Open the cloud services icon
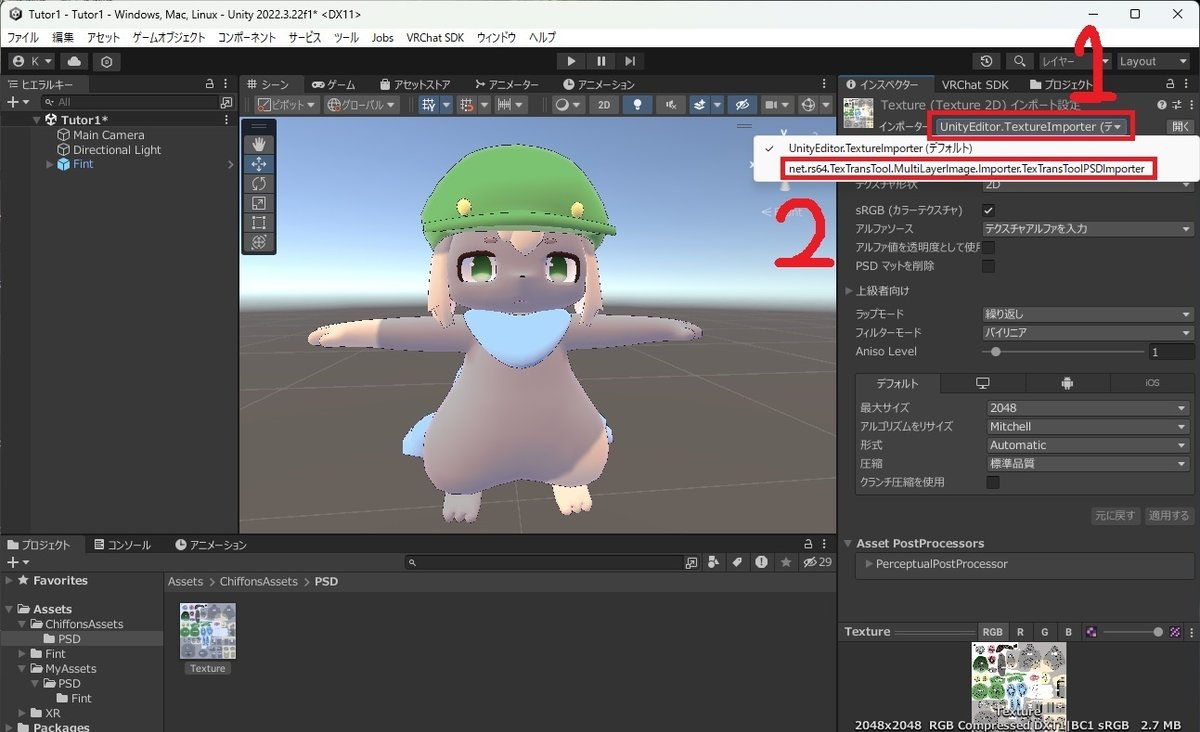The height and width of the screenshot is (732, 1200). click(73, 61)
